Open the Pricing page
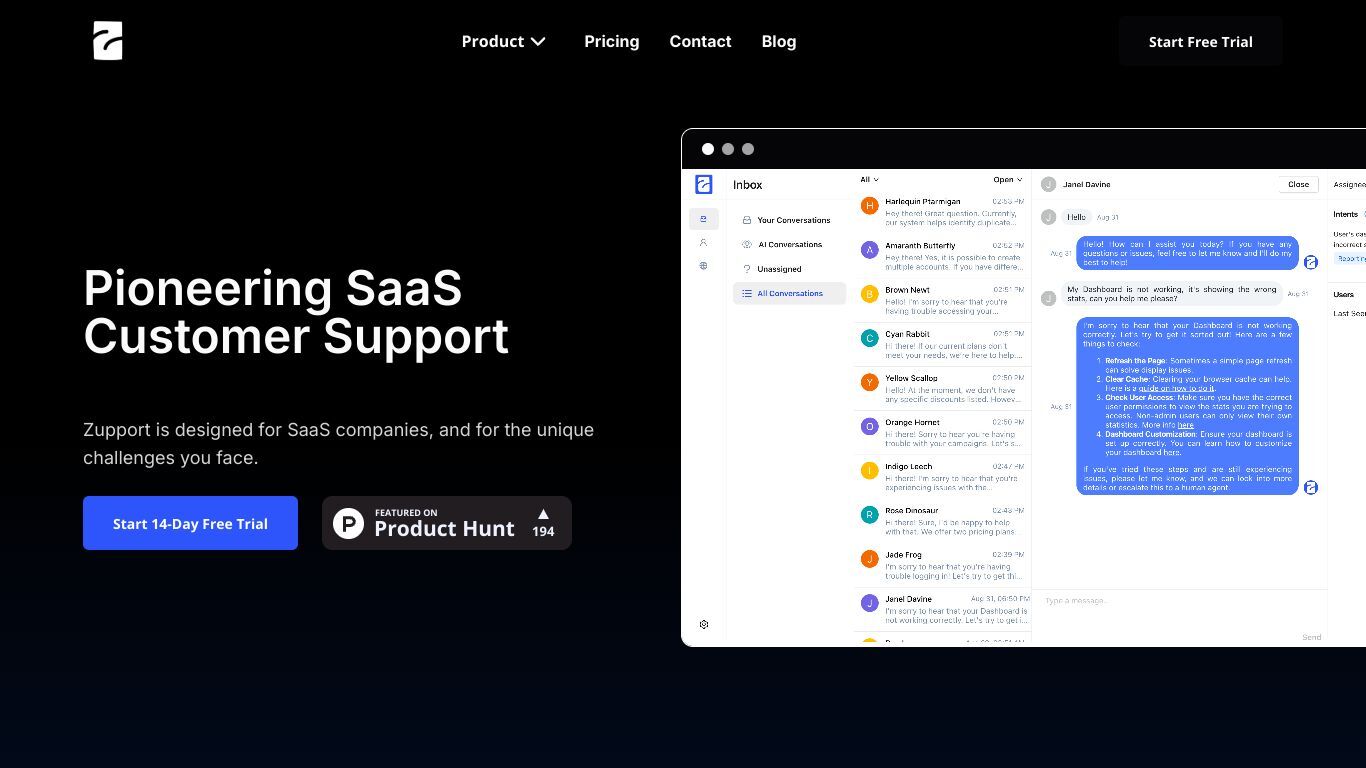Screen dimensions: 1366x768 coord(611,42)
